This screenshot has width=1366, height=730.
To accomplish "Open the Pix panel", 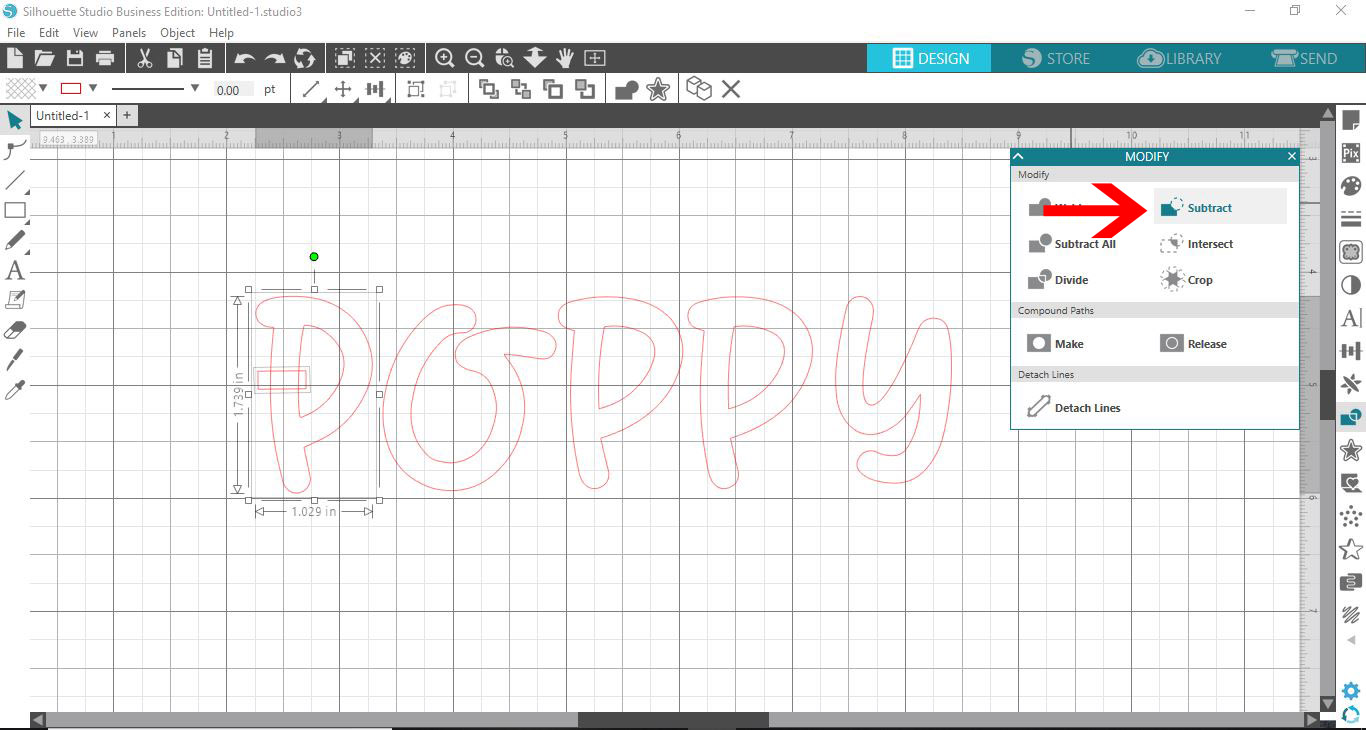I will pos(1351,154).
